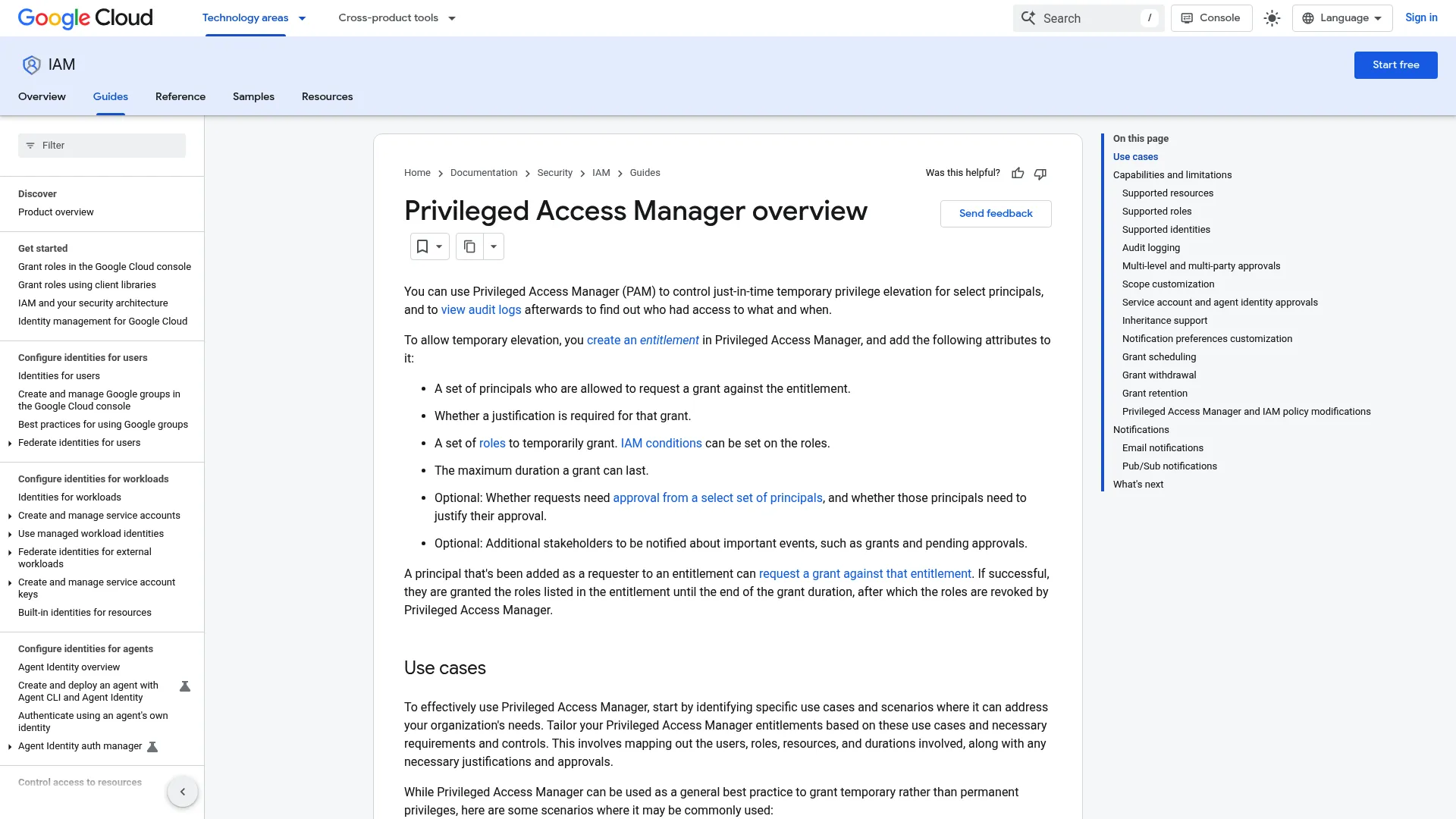
Task: Toggle the light/dark theme sun icon
Action: tap(1272, 18)
